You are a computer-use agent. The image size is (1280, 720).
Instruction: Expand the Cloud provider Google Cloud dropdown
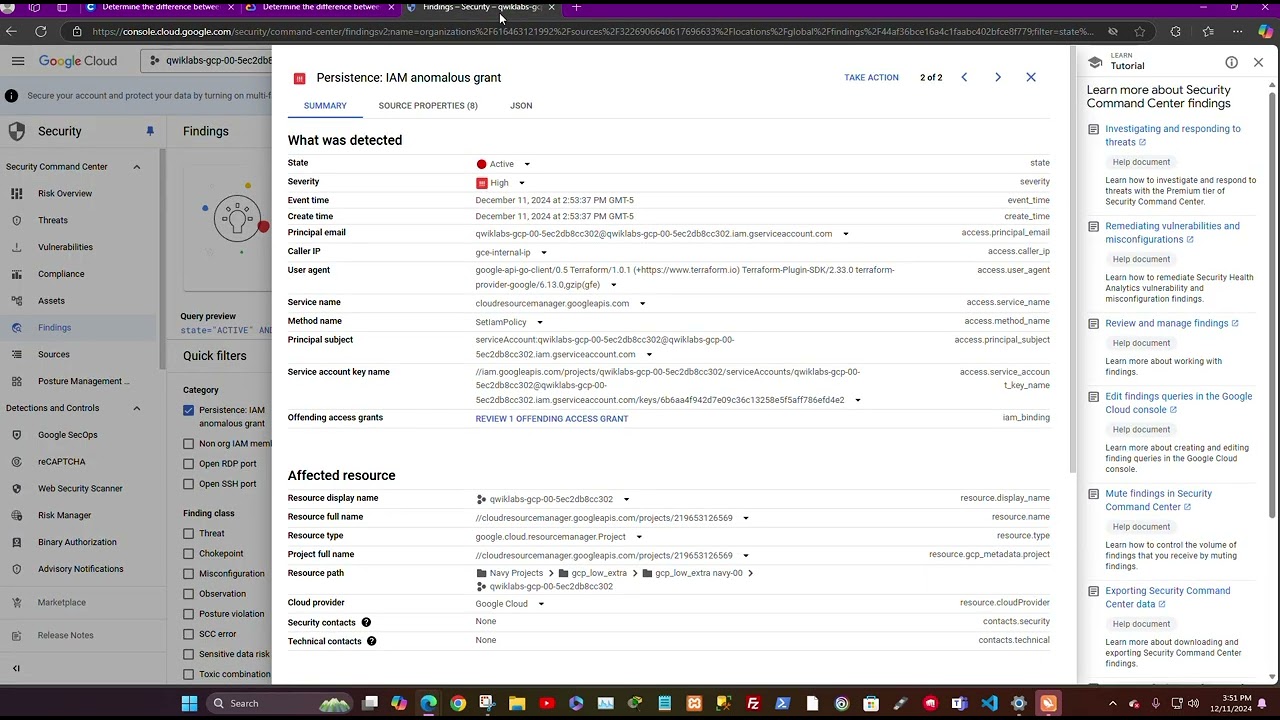(x=540, y=604)
